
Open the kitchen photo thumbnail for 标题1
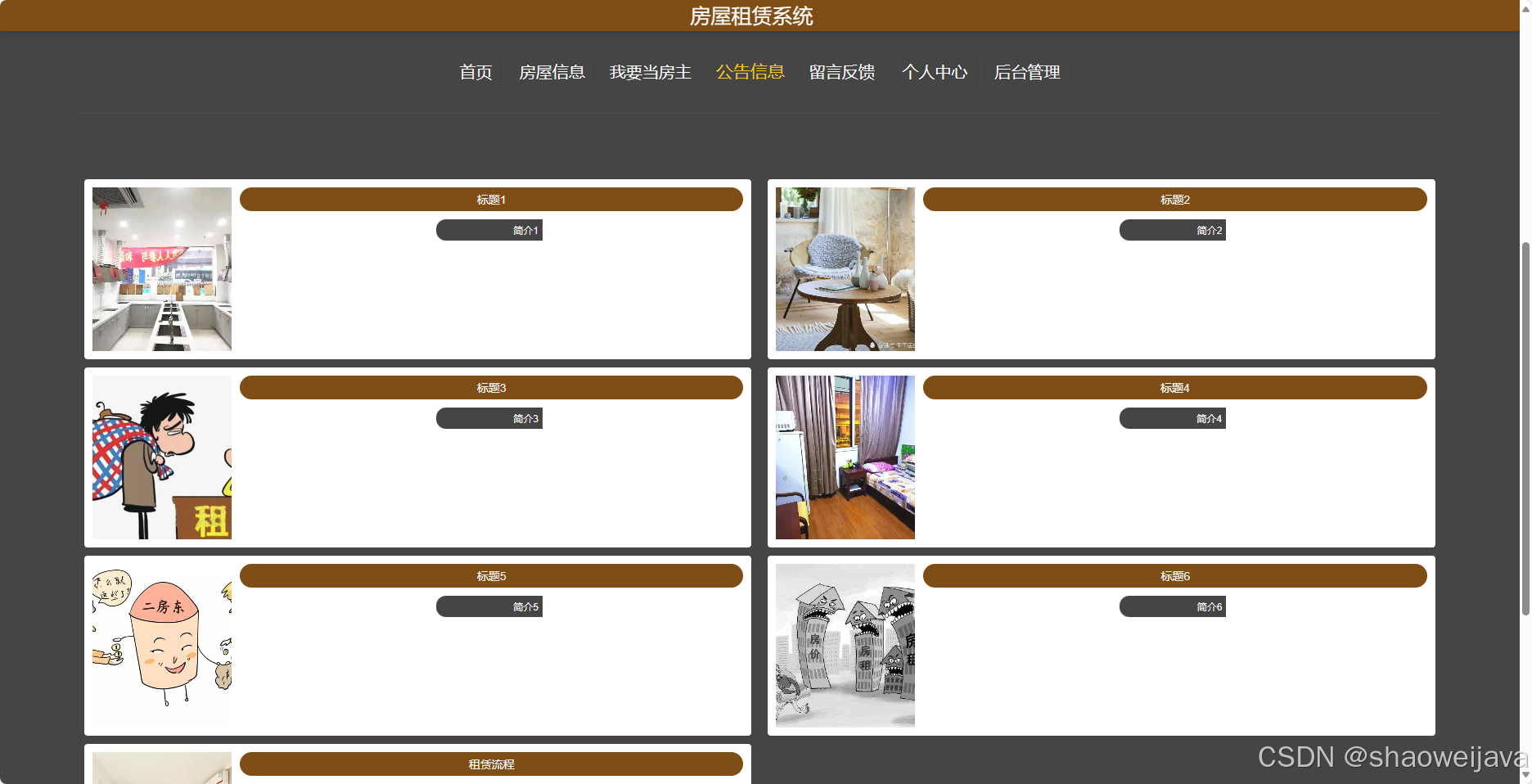[162, 269]
